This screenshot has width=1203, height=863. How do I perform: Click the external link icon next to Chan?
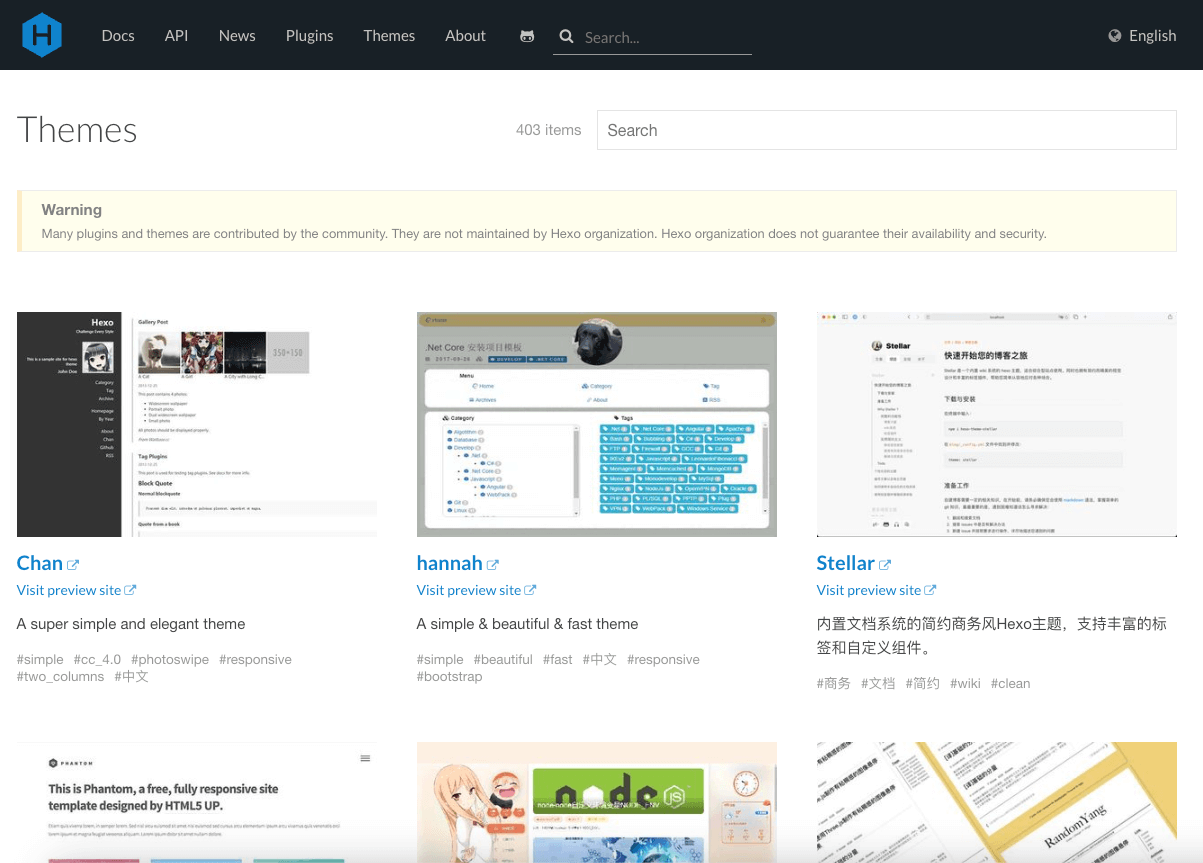(73, 565)
